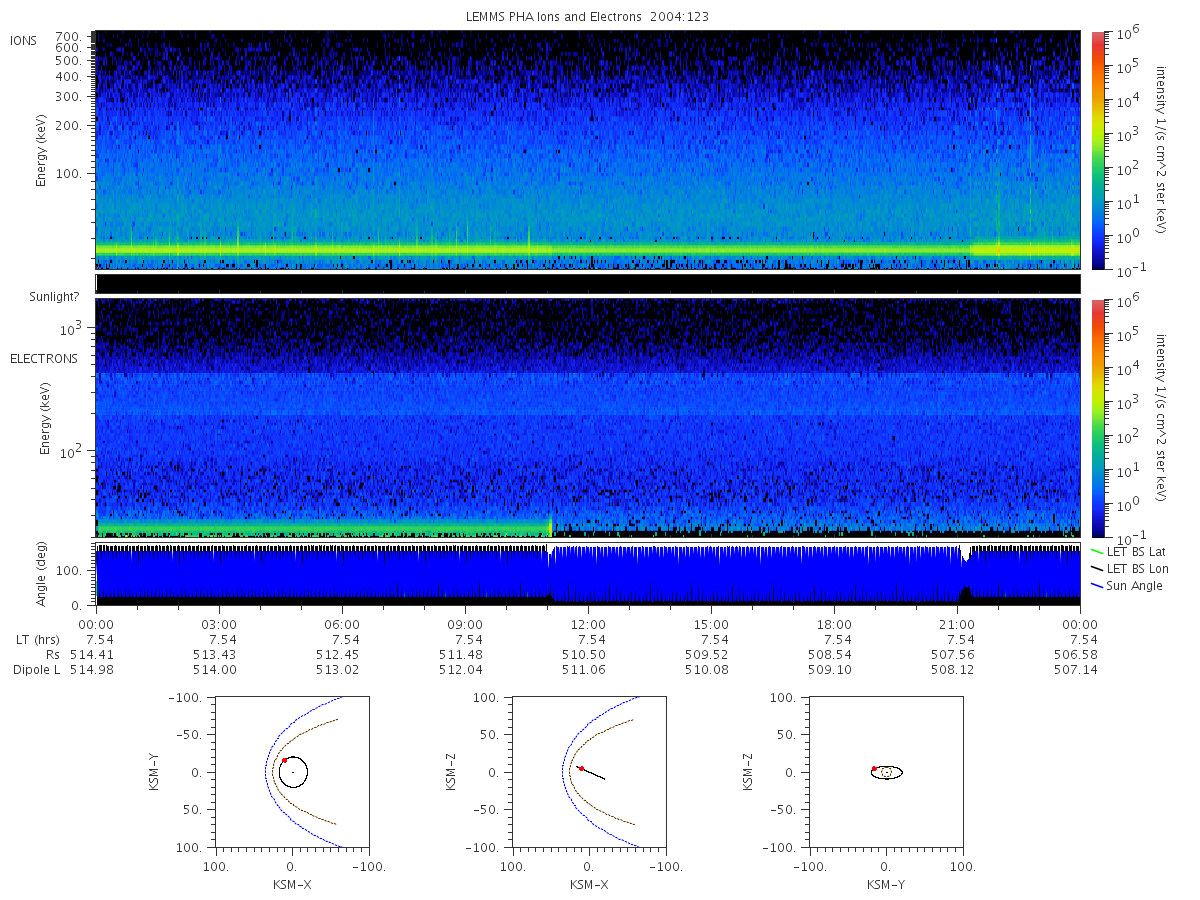The width and height of the screenshot is (1200, 900).
Task: Click the 12:00 time tick label
Action: [x=588, y=624]
